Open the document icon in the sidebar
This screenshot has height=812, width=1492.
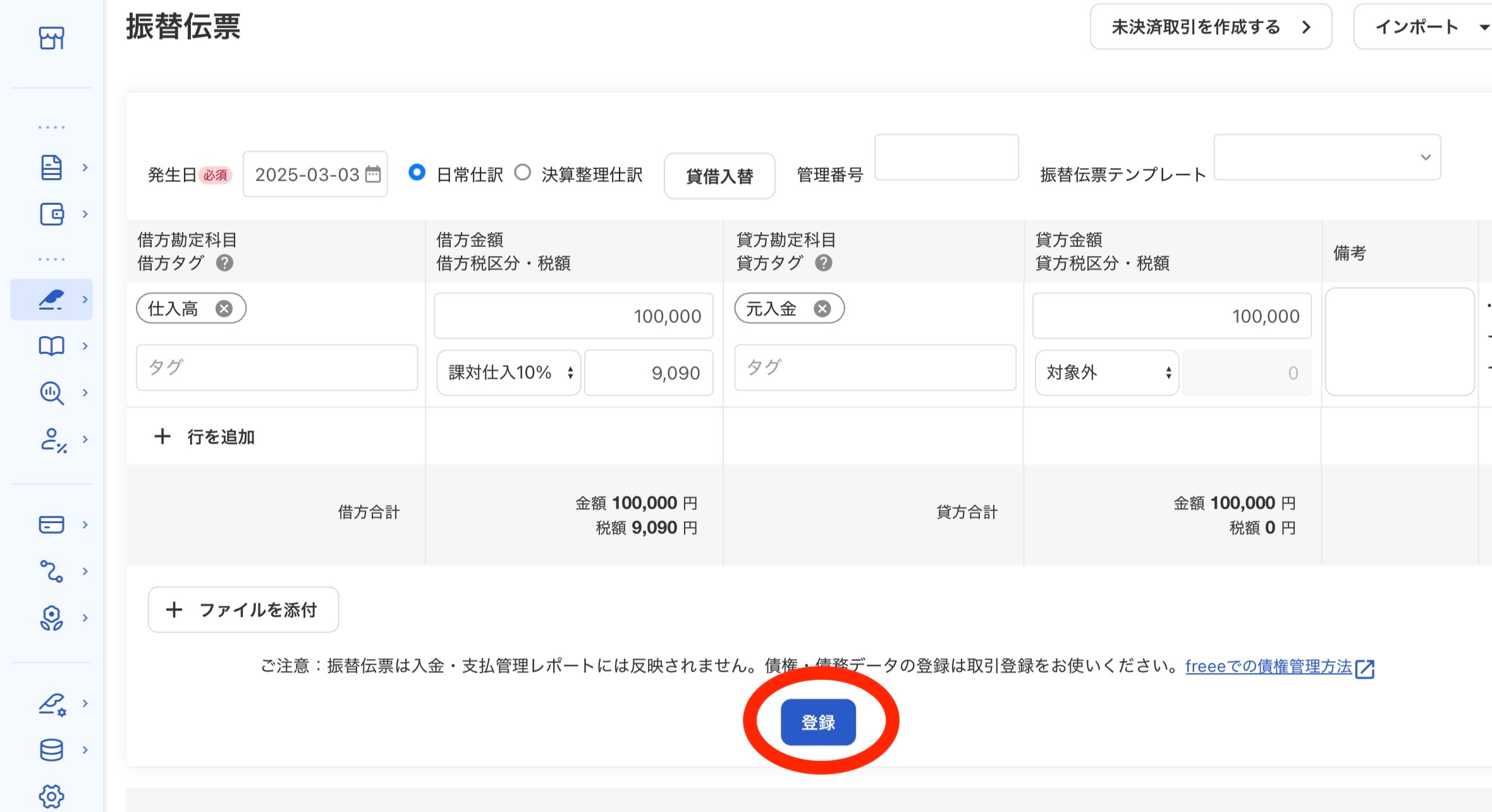click(51, 167)
